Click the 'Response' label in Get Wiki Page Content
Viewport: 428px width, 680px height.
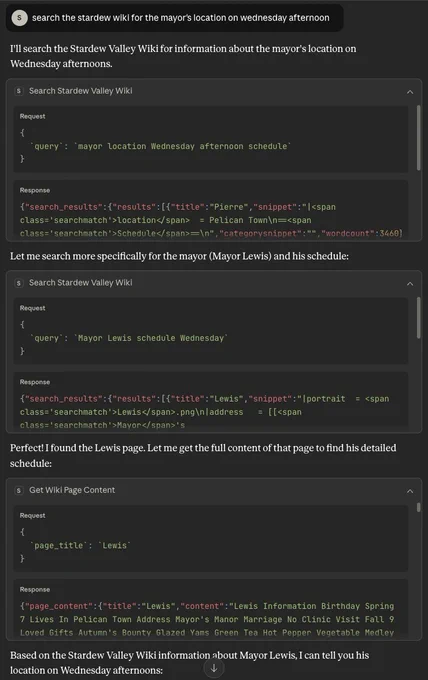click(x=35, y=590)
